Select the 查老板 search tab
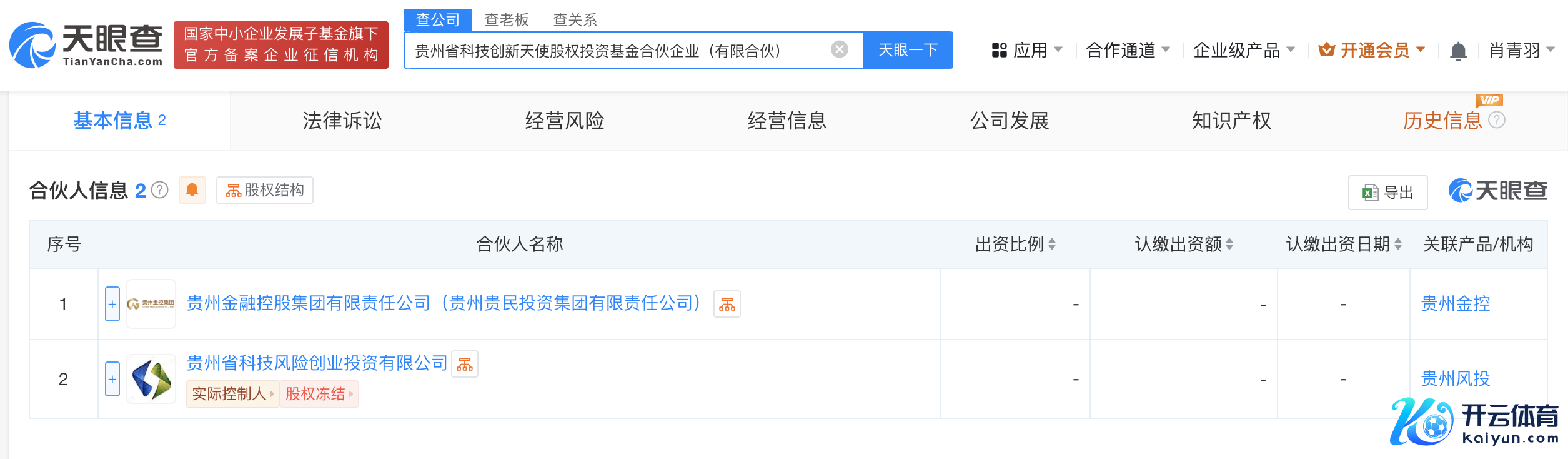 tap(507, 20)
